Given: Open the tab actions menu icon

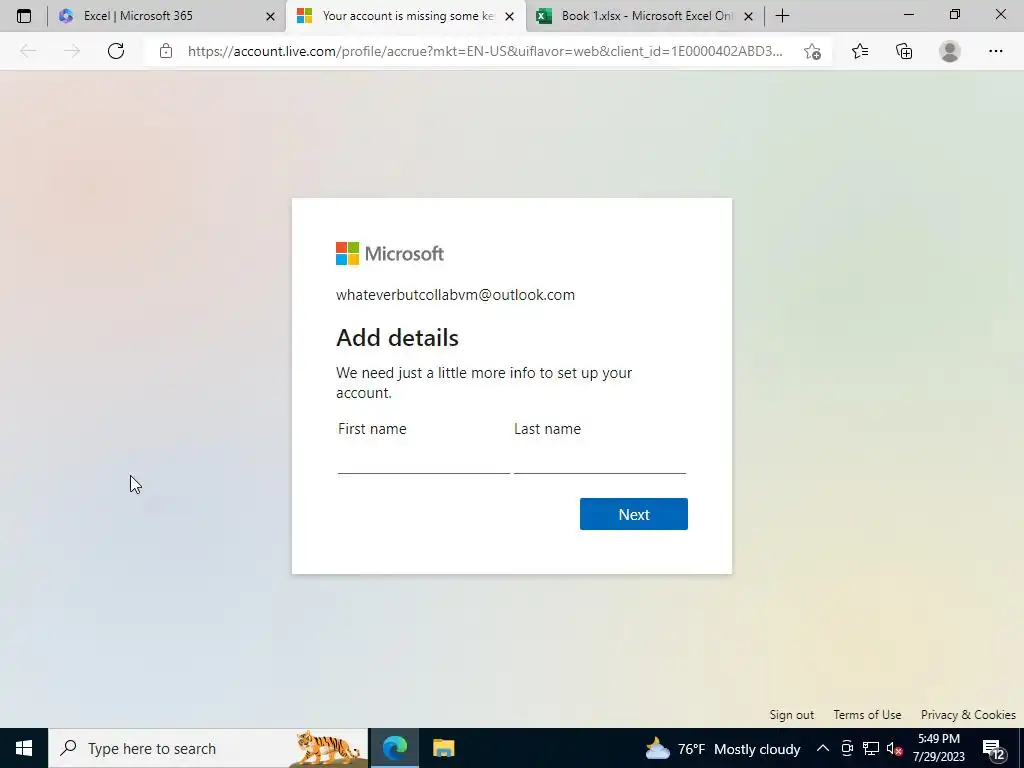Looking at the screenshot, I should 24,16.
